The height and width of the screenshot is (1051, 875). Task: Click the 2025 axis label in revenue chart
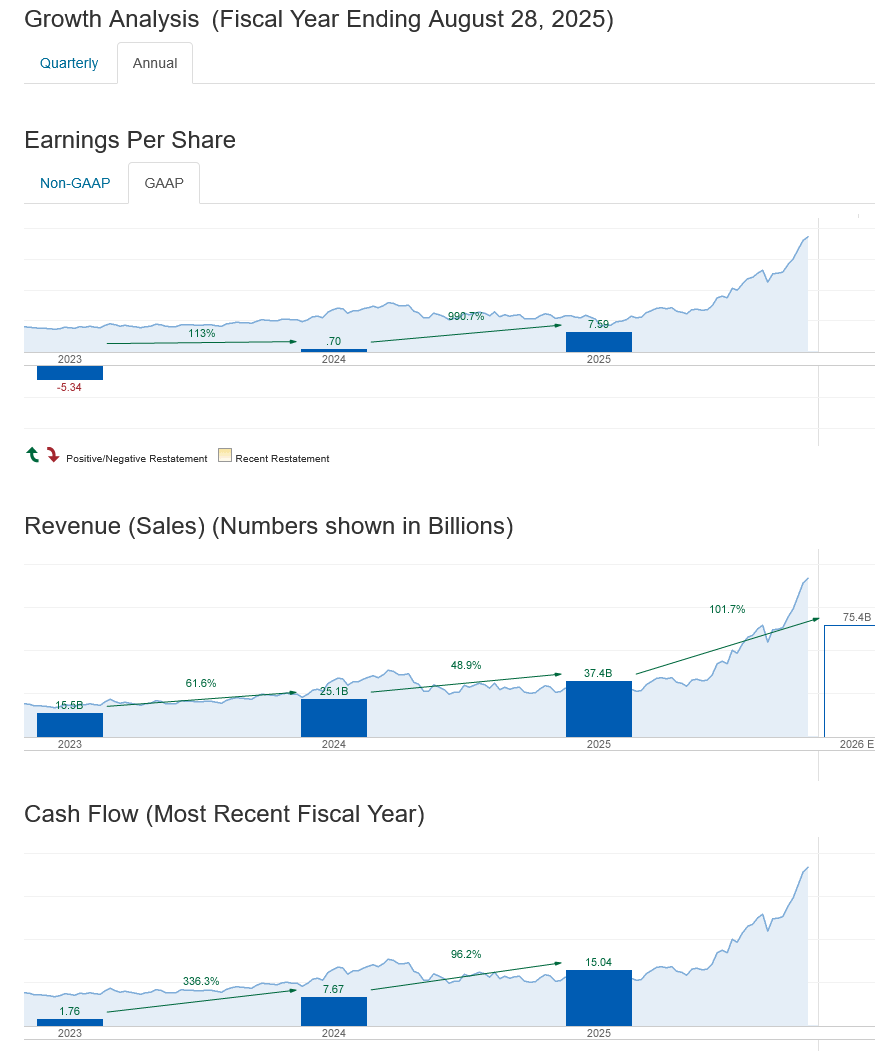point(599,744)
